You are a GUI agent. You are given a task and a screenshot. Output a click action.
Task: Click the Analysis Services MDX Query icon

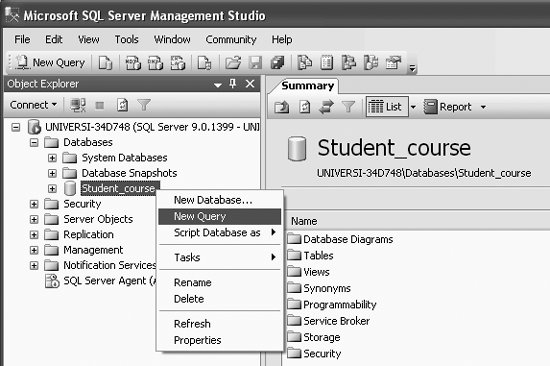[133, 63]
